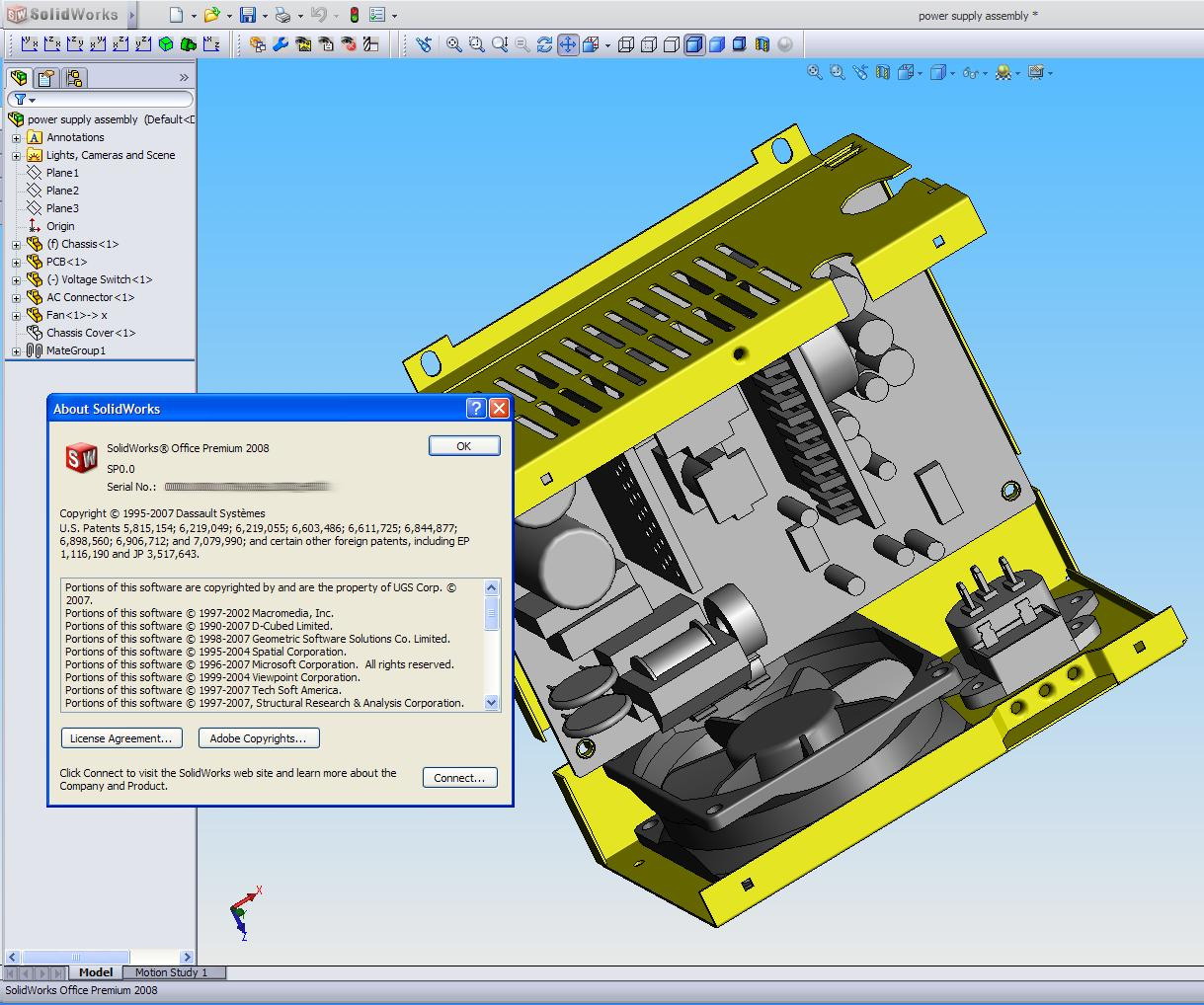Switch to ConfigurationManager tab
Viewport: 1204px width, 1005px height.
pos(74,77)
